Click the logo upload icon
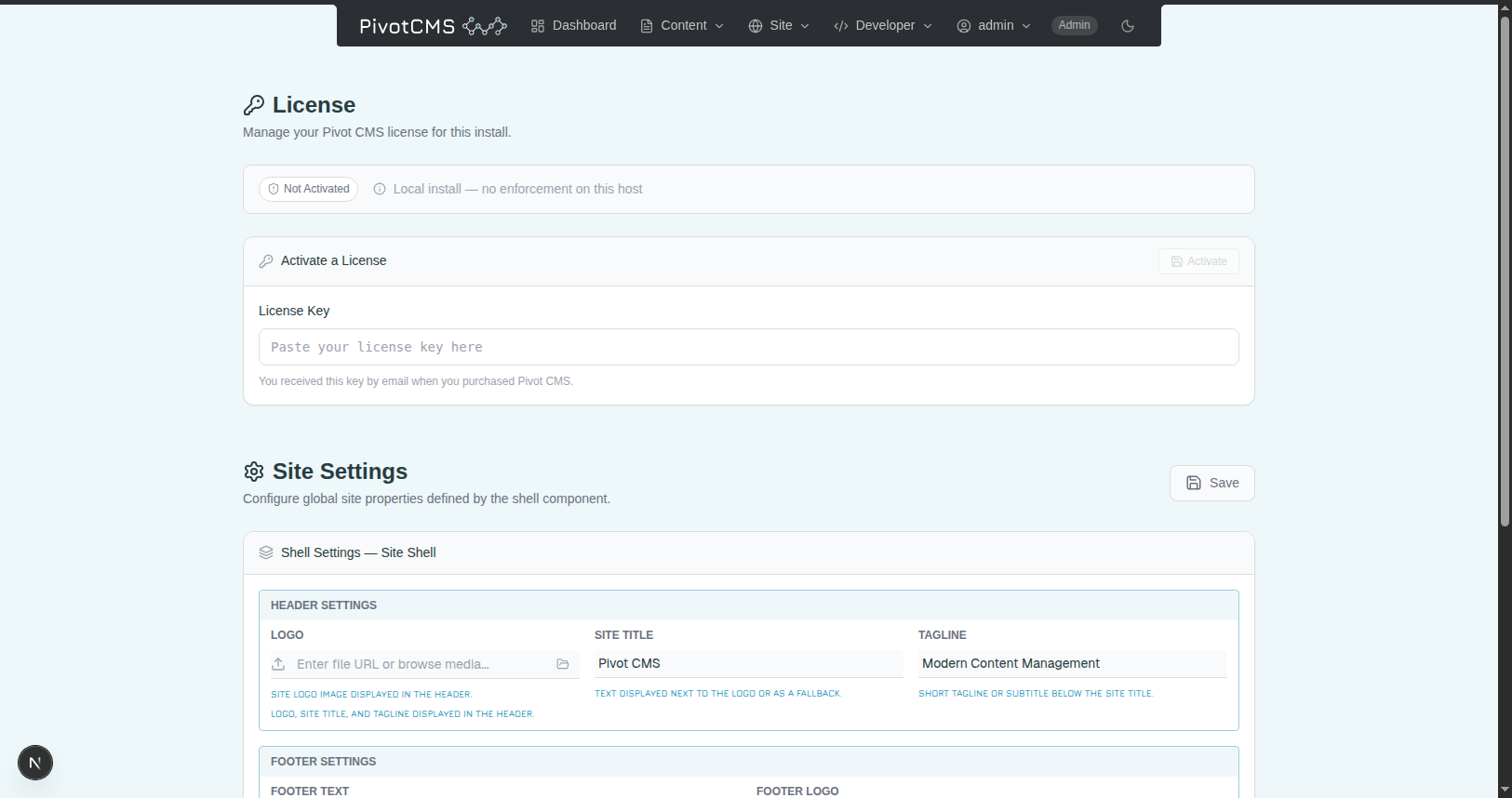Screen dimensions: 1512x798 coord(278,664)
